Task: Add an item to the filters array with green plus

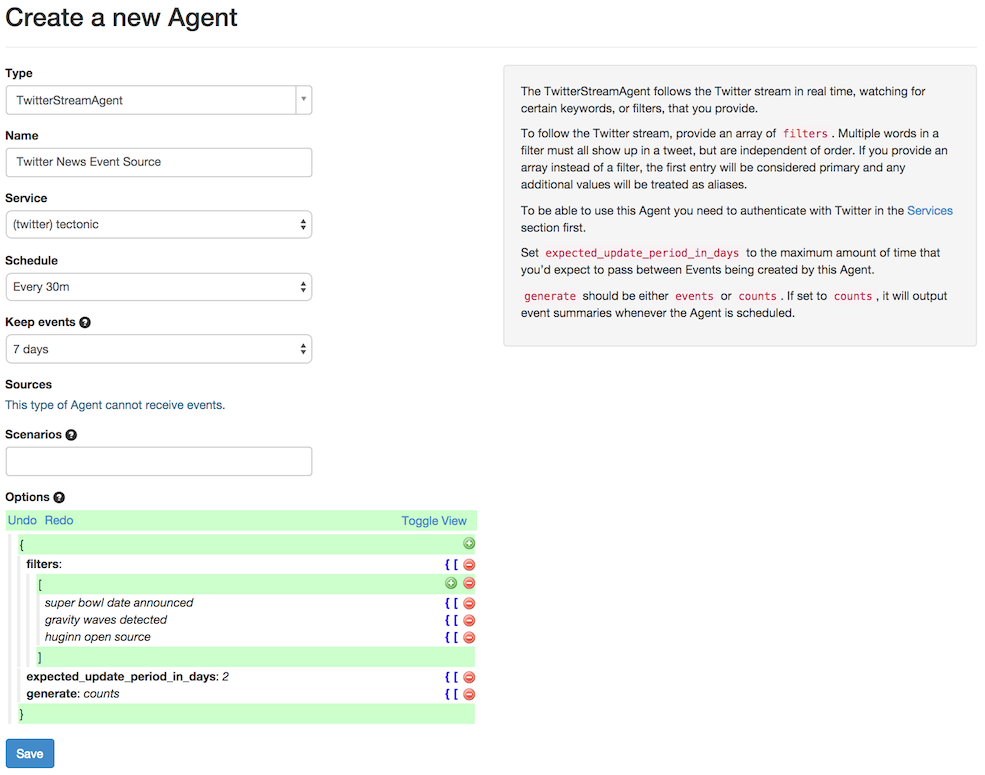Action: point(451,583)
